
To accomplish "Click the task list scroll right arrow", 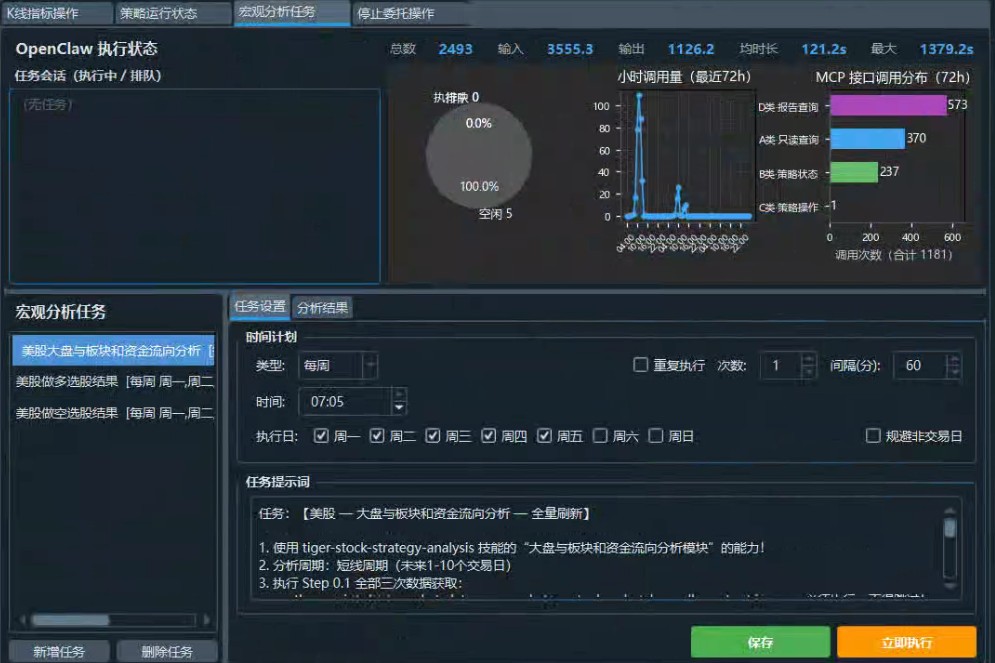I will pyautogui.click(x=206, y=620).
